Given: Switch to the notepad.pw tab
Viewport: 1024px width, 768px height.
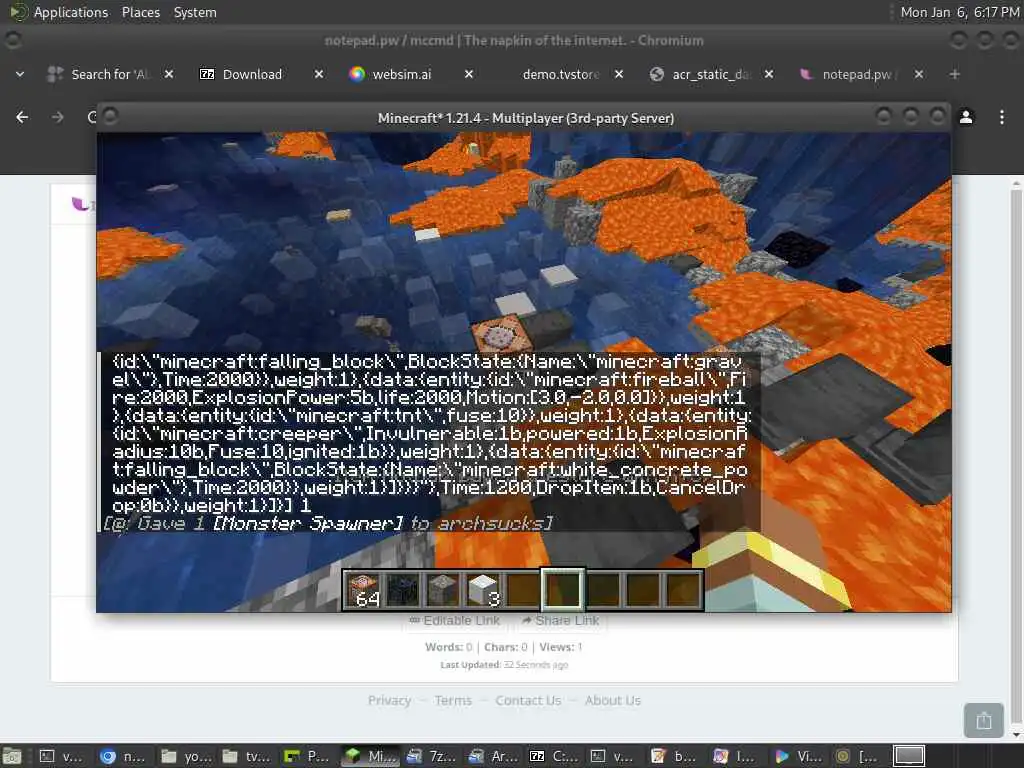Looking at the screenshot, I should click(x=859, y=74).
